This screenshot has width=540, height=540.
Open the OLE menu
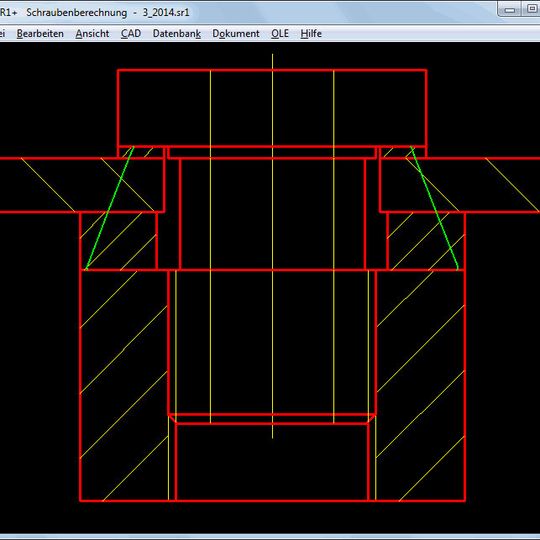pyautogui.click(x=280, y=33)
